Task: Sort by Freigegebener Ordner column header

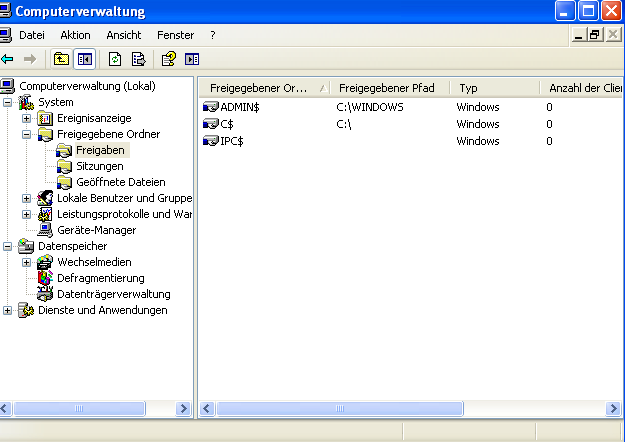Action: click(265, 88)
